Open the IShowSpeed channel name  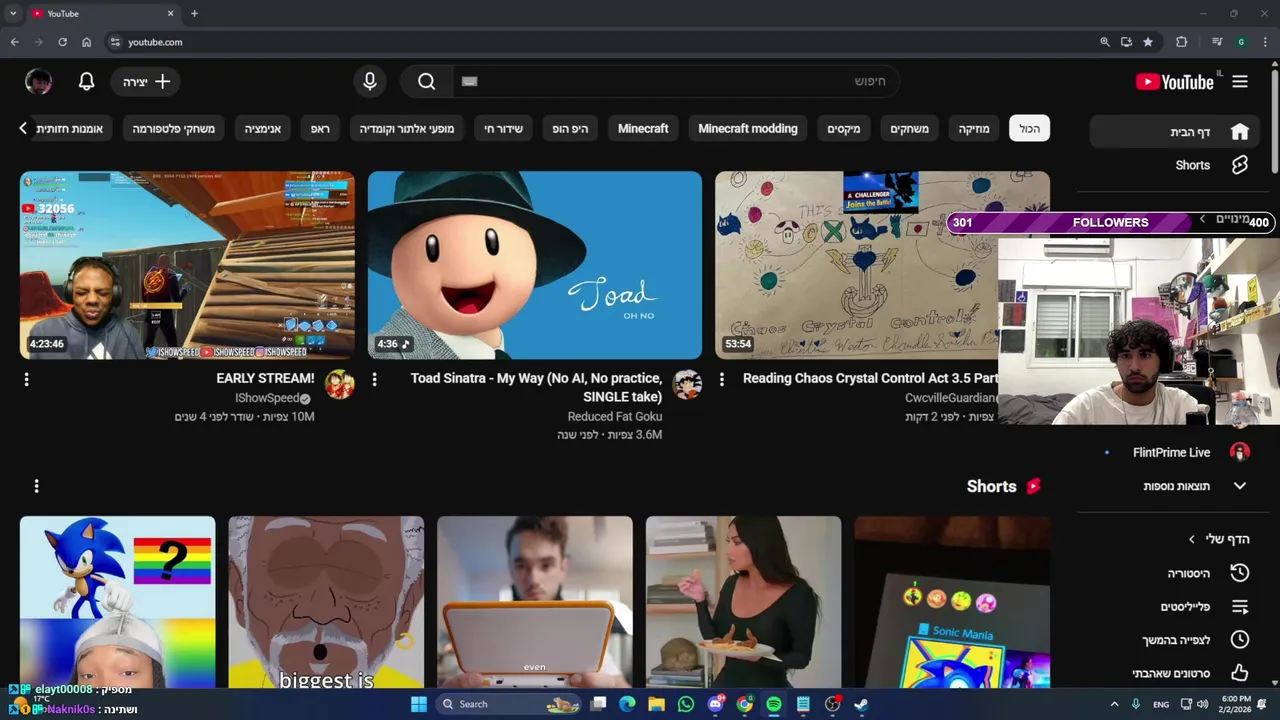(x=267, y=398)
